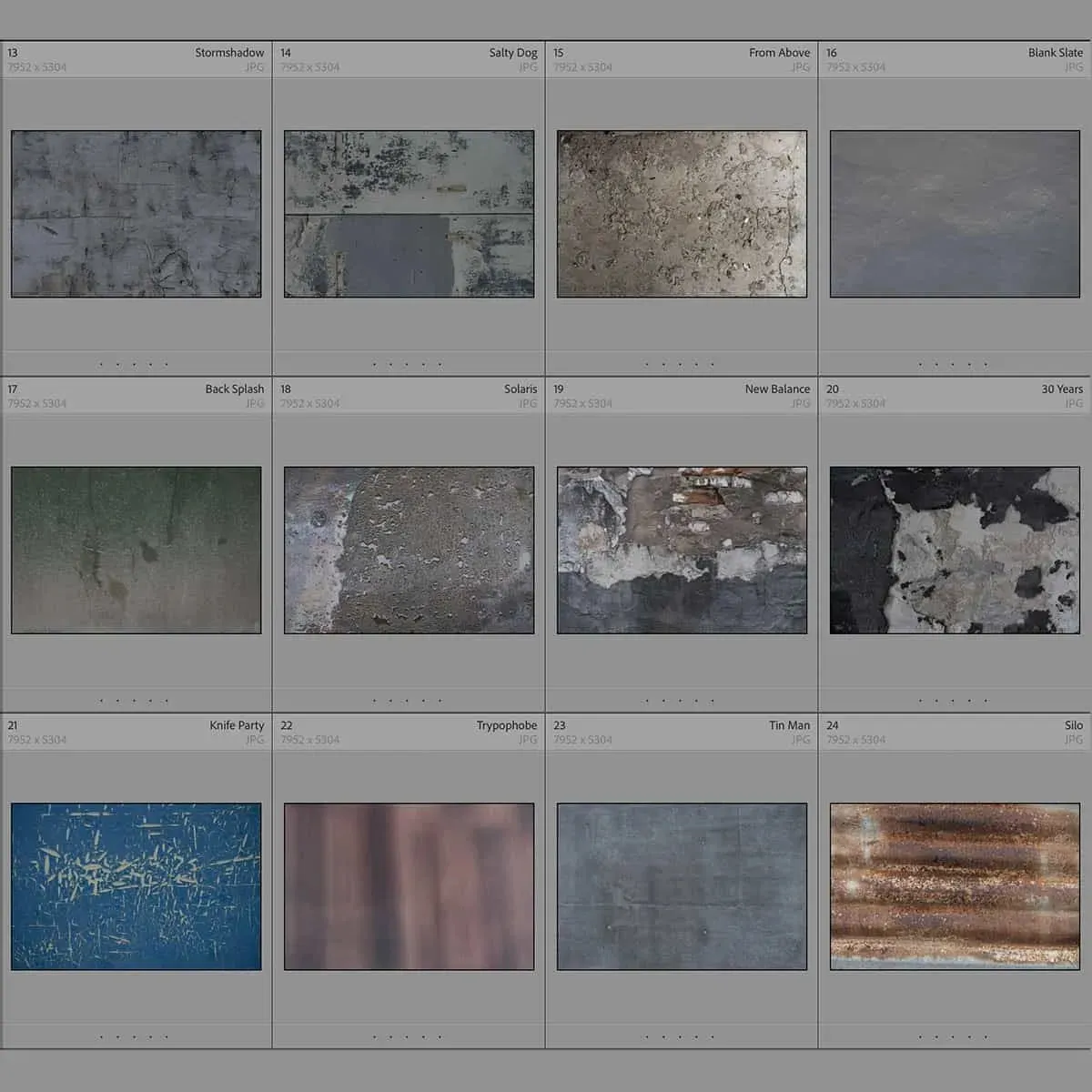This screenshot has width=1092, height=1092.
Task: Choose the blurred Trypophobe thumbnail
Action: click(409, 886)
